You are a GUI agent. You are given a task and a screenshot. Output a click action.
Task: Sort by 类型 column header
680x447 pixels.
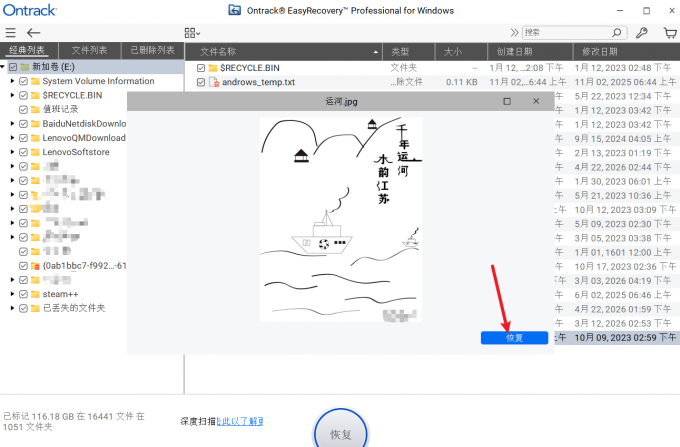pos(409,52)
